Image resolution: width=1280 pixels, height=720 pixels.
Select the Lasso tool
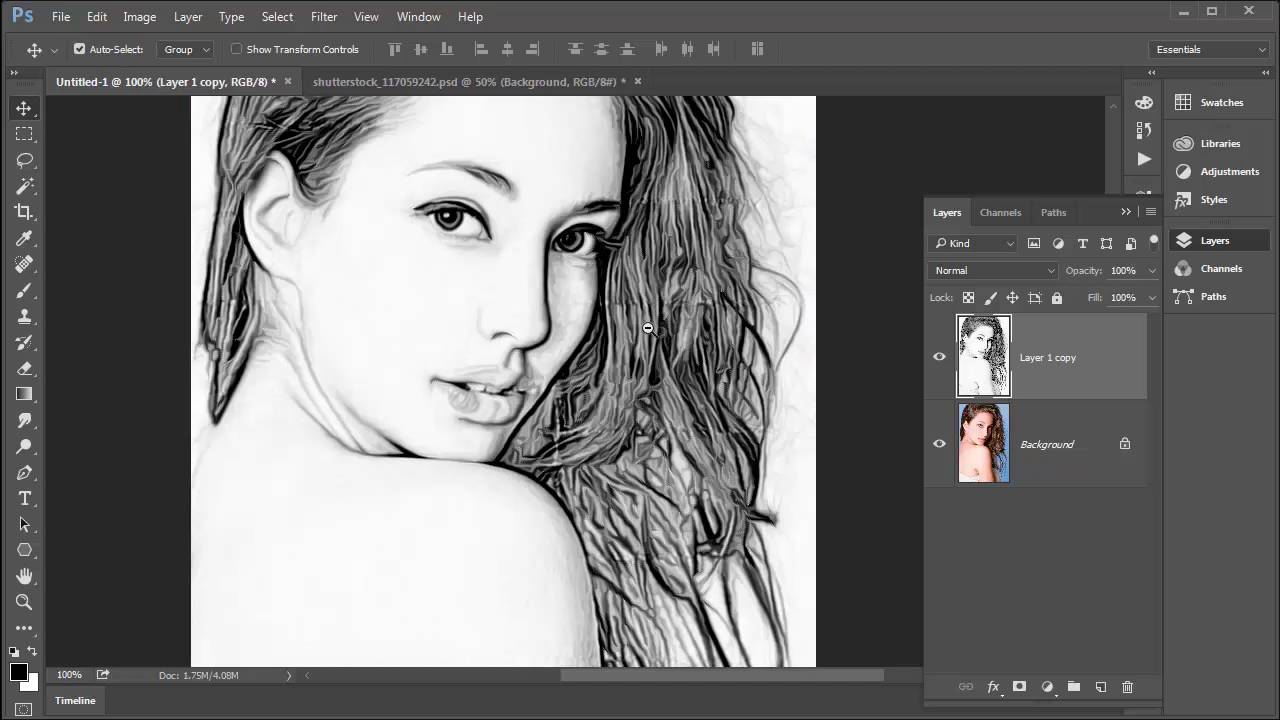(x=24, y=160)
